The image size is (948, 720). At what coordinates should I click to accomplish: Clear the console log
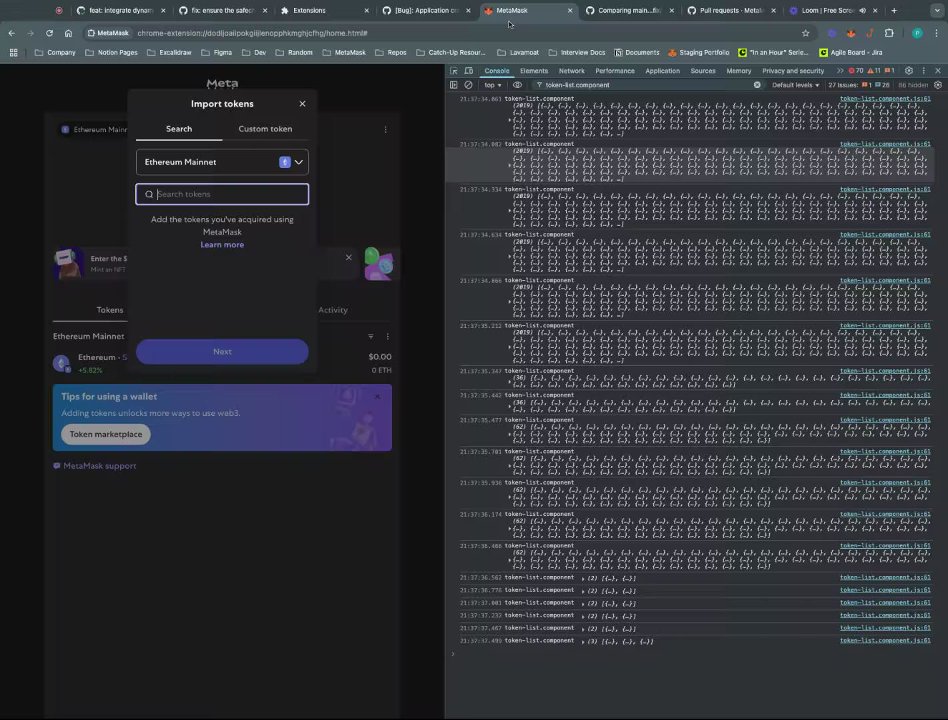(x=468, y=85)
